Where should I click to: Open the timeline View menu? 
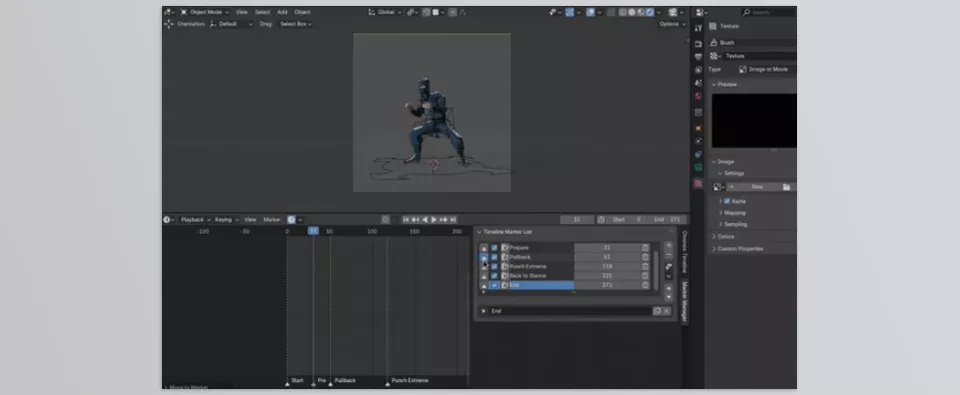(250, 219)
